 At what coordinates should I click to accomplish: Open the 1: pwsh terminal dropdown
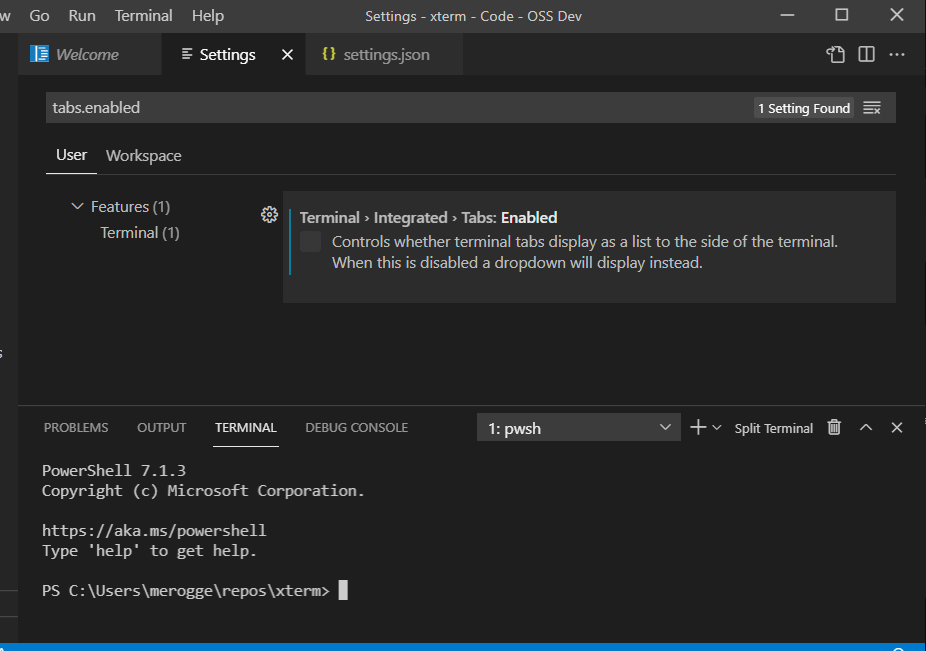point(578,427)
